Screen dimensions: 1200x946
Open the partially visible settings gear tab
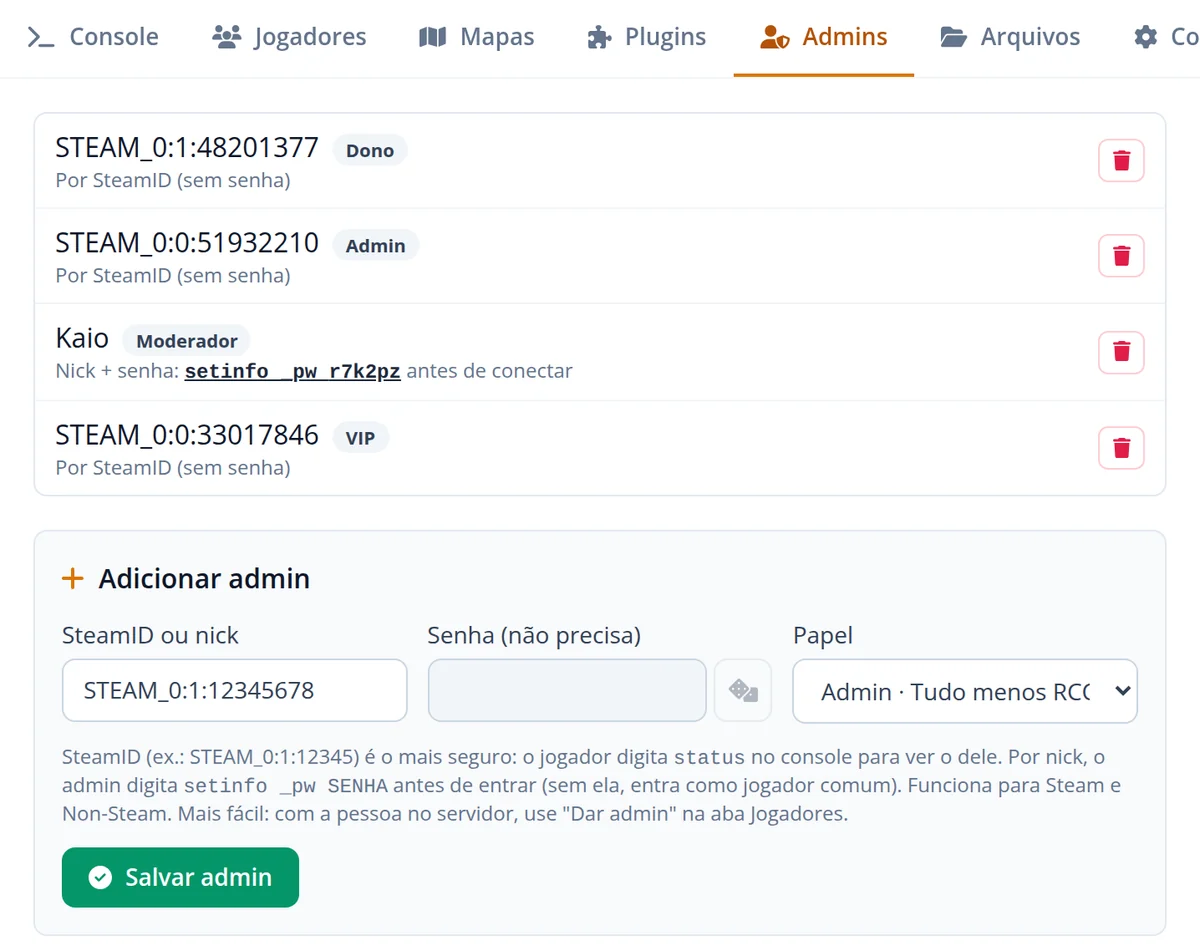pos(1165,37)
